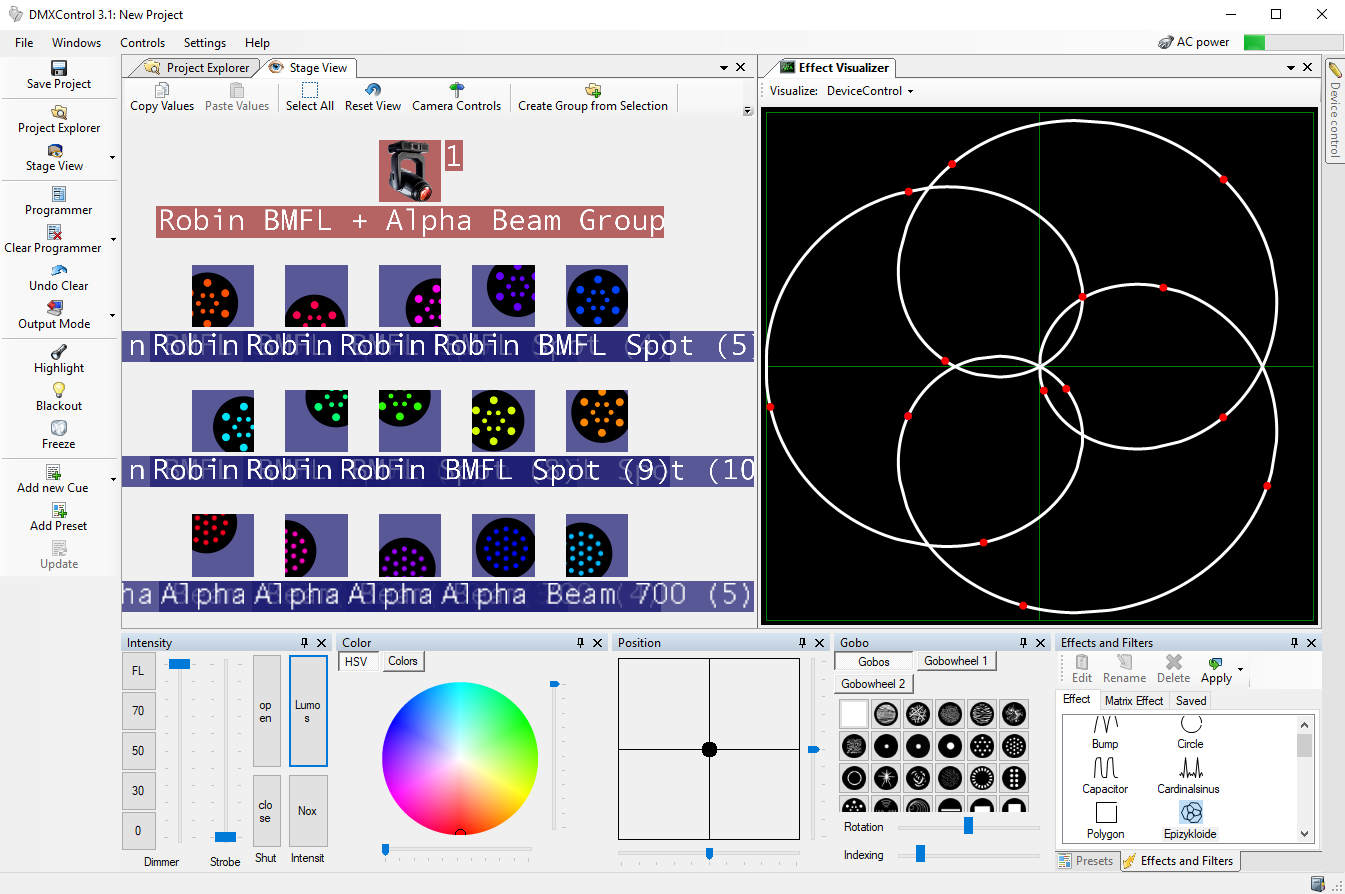
Task: Toggle the Freeze button
Action: (x=59, y=435)
